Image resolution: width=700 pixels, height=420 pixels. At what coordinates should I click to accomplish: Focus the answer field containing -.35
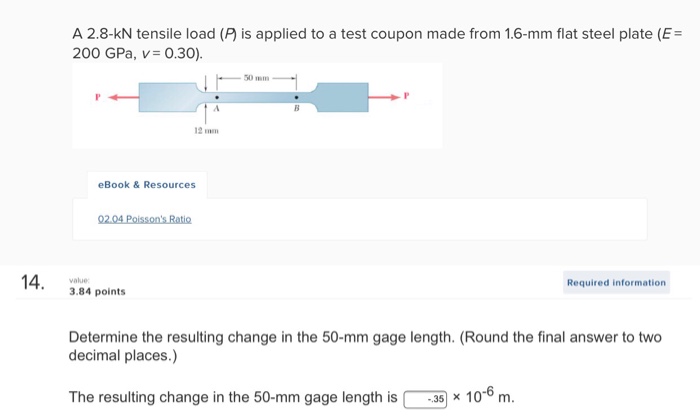point(425,399)
